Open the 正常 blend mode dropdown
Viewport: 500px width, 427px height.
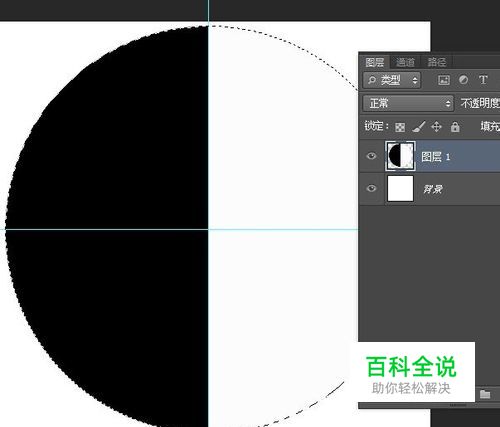(408, 103)
